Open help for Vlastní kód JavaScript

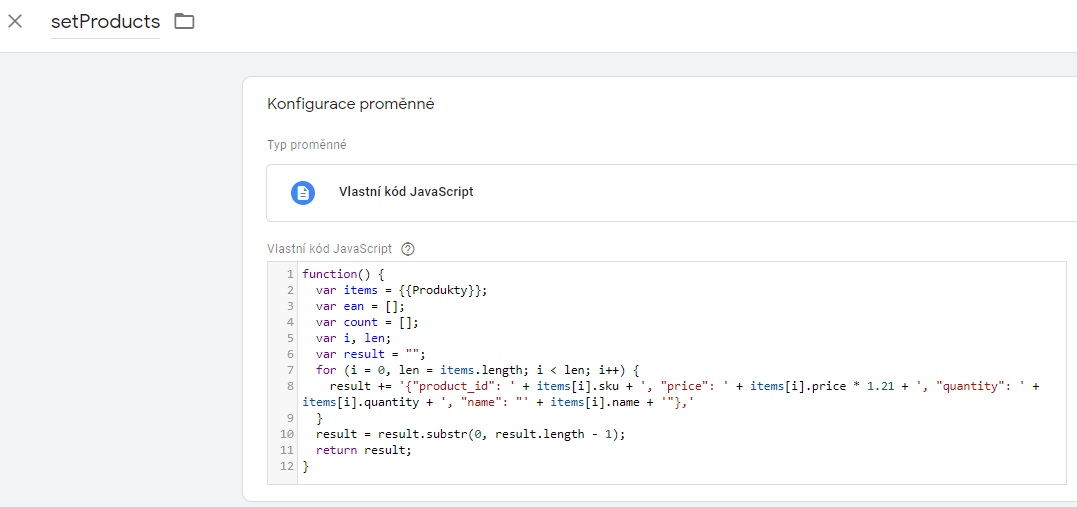tap(408, 249)
